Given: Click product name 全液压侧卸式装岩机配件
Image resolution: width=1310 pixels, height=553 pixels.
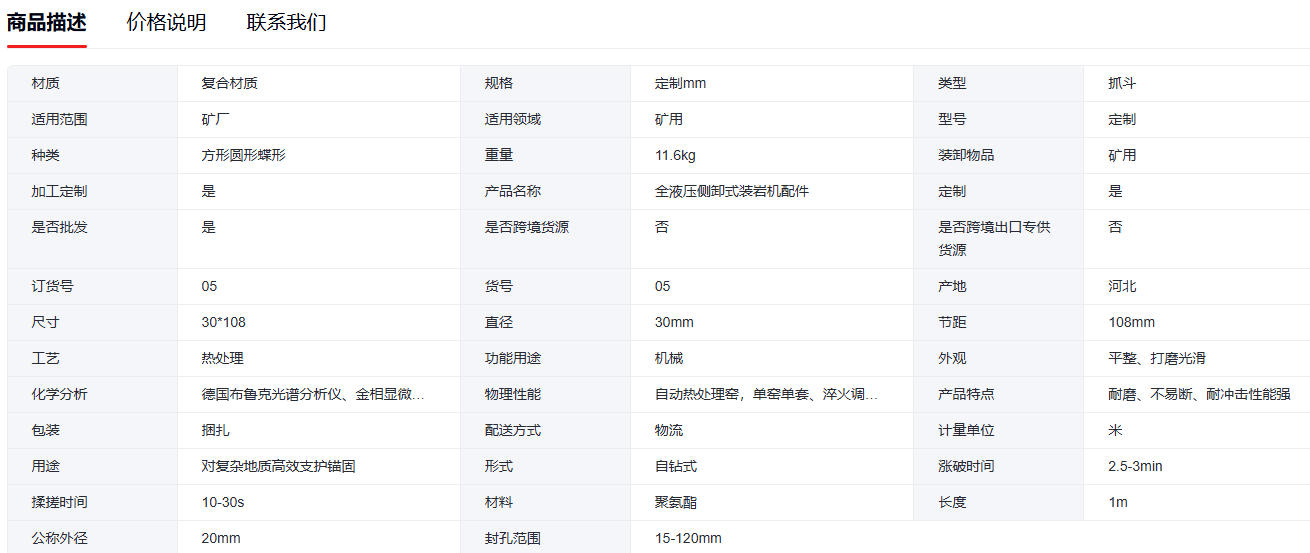Looking at the screenshot, I should click(731, 191).
